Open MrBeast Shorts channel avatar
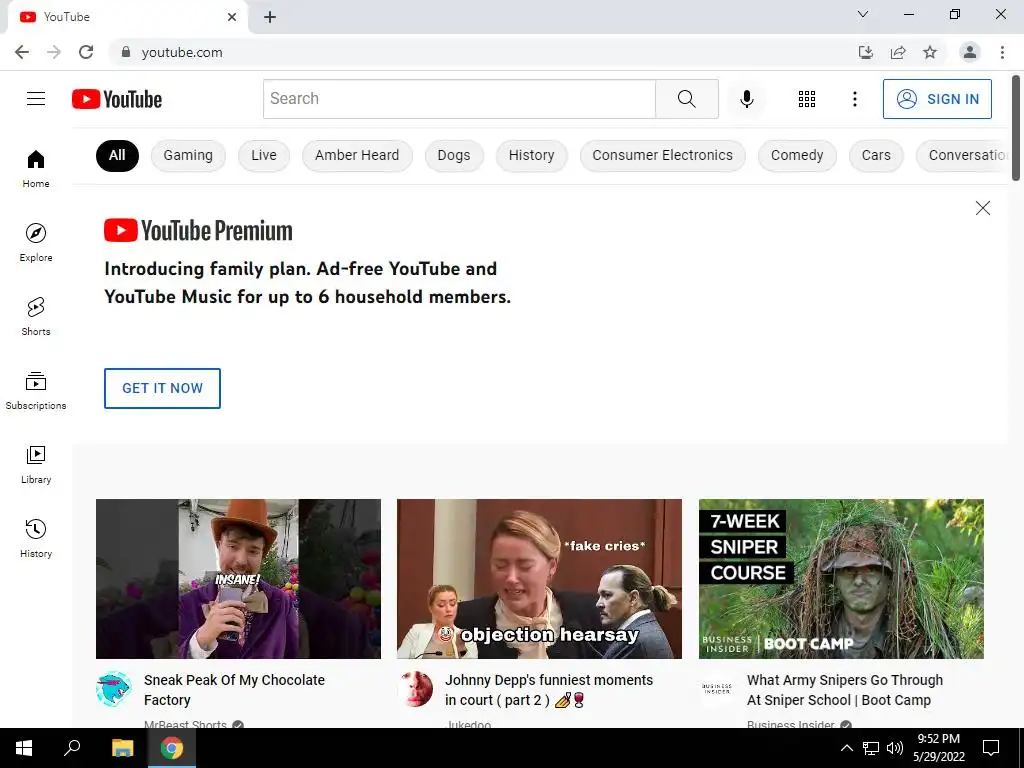 coord(114,689)
